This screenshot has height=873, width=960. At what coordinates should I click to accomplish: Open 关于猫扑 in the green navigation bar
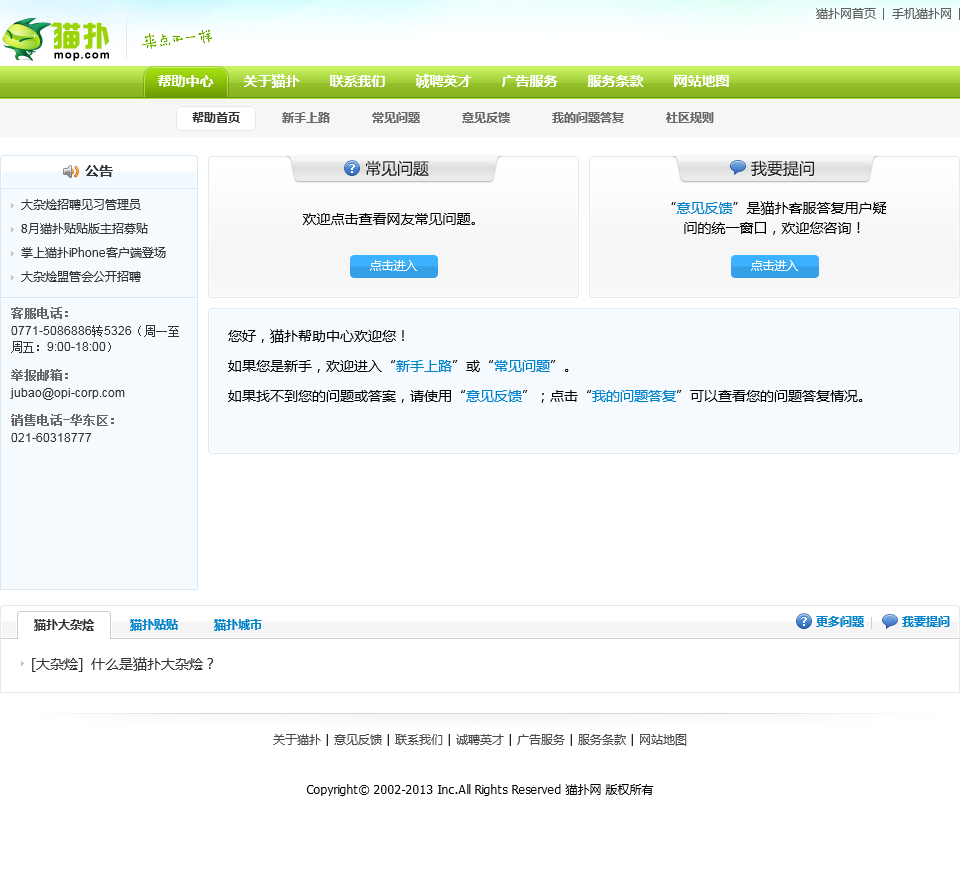pyautogui.click(x=271, y=81)
